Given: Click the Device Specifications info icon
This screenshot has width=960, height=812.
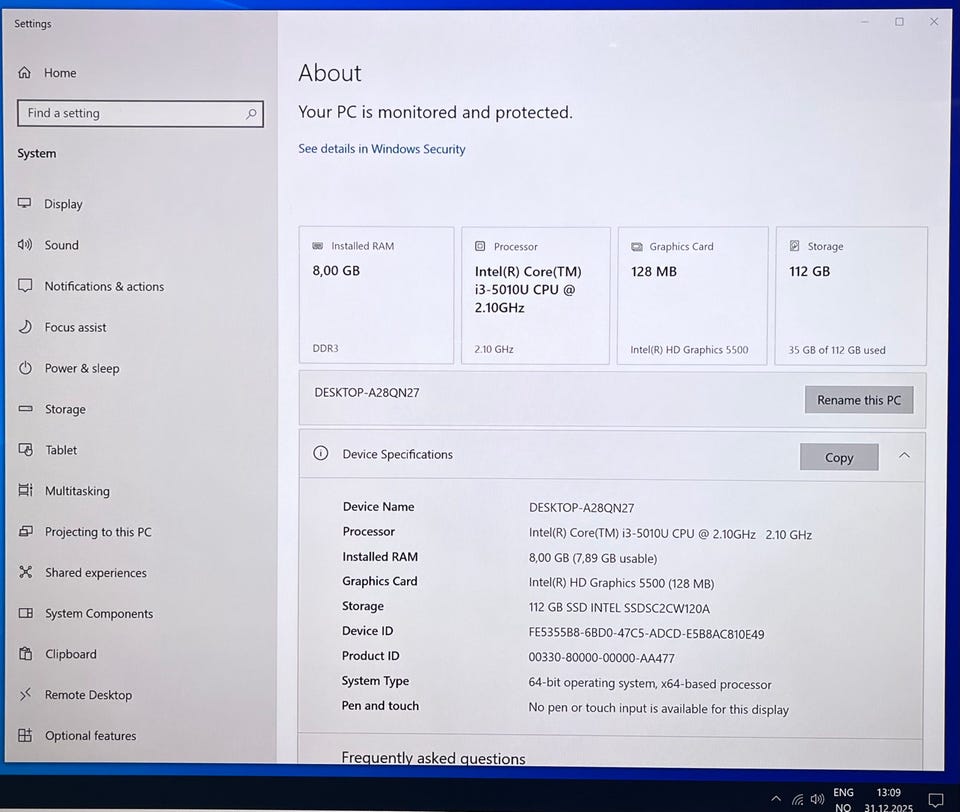Looking at the screenshot, I should tap(321, 453).
